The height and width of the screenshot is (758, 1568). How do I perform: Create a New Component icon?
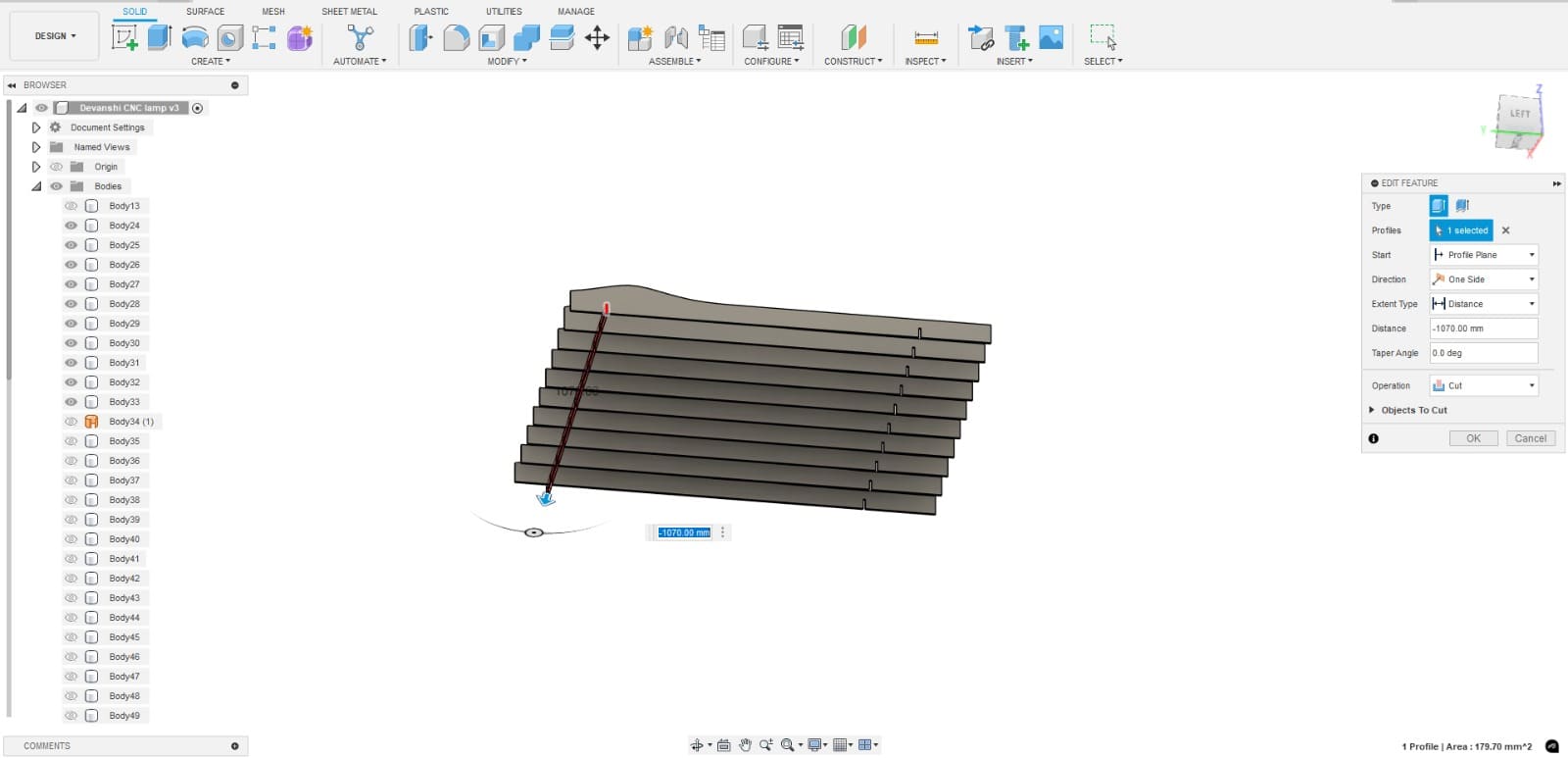640,37
